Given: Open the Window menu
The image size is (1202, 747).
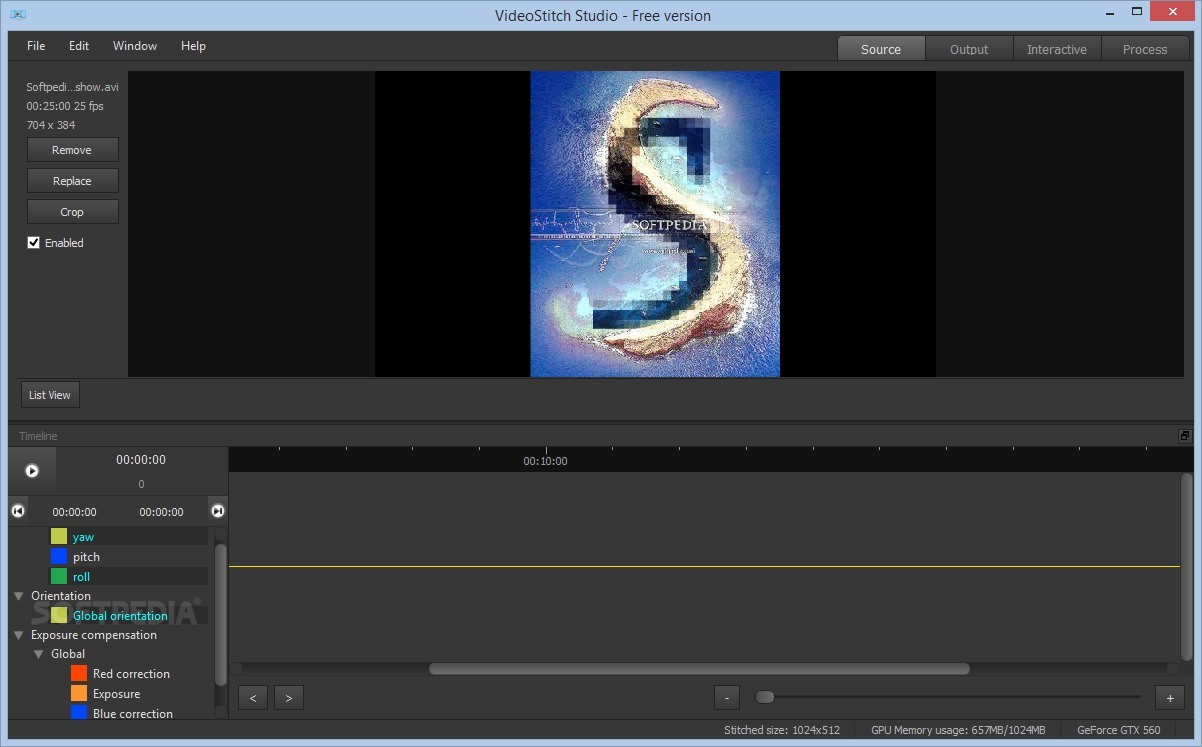Looking at the screenshot, I should pyautogui.click(x=135, y=46).
